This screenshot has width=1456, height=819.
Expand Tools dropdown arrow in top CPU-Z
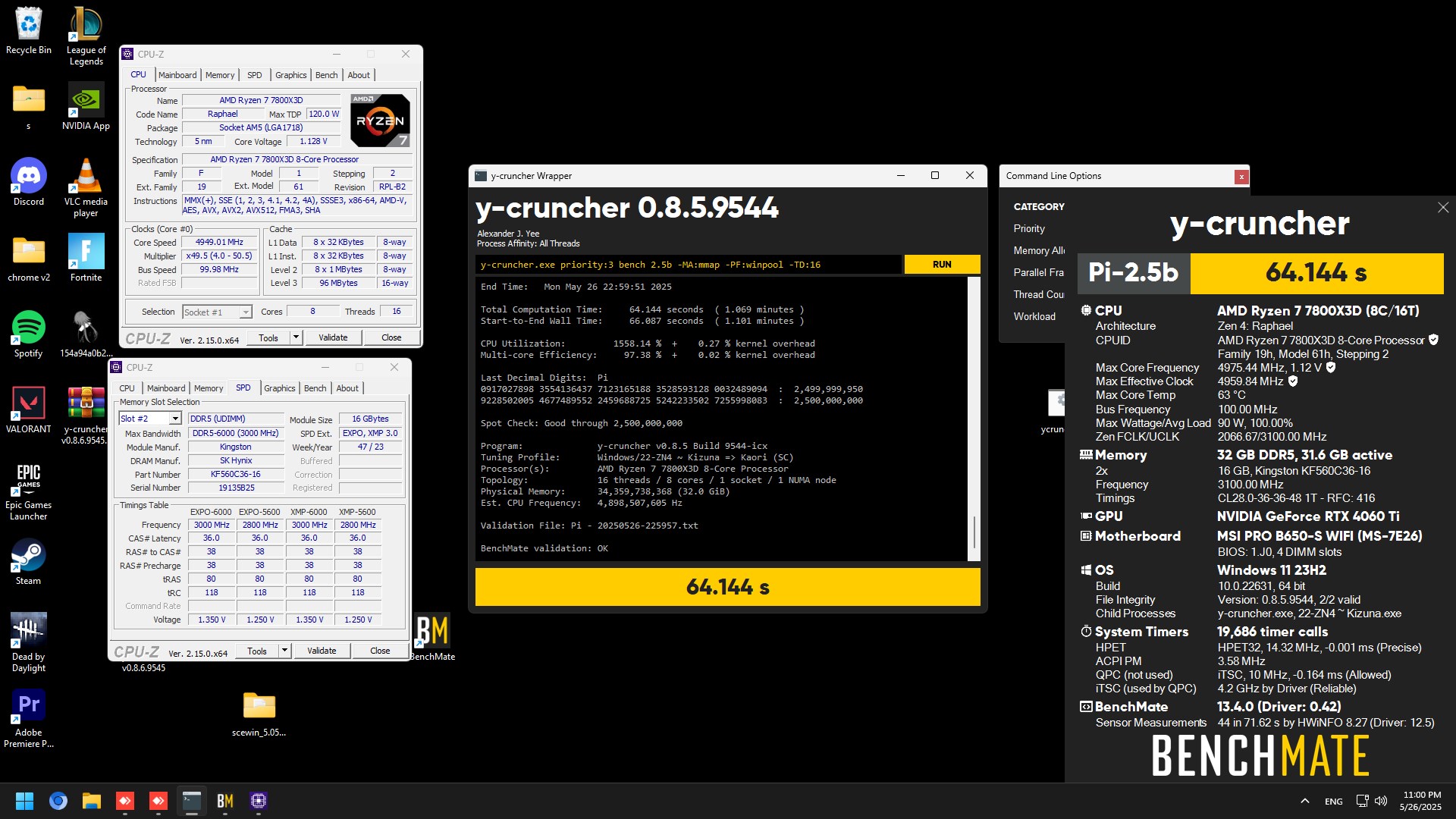click(x=297, y=337)
